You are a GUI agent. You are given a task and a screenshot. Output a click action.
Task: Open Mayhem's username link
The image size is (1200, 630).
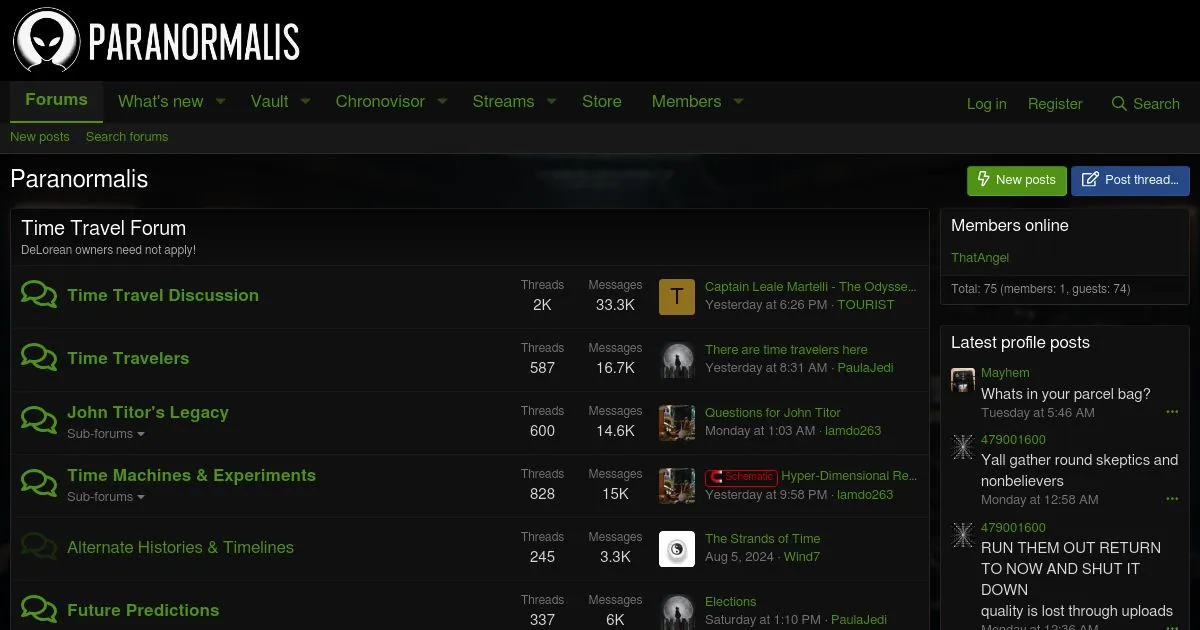(x=1005, y=373)
